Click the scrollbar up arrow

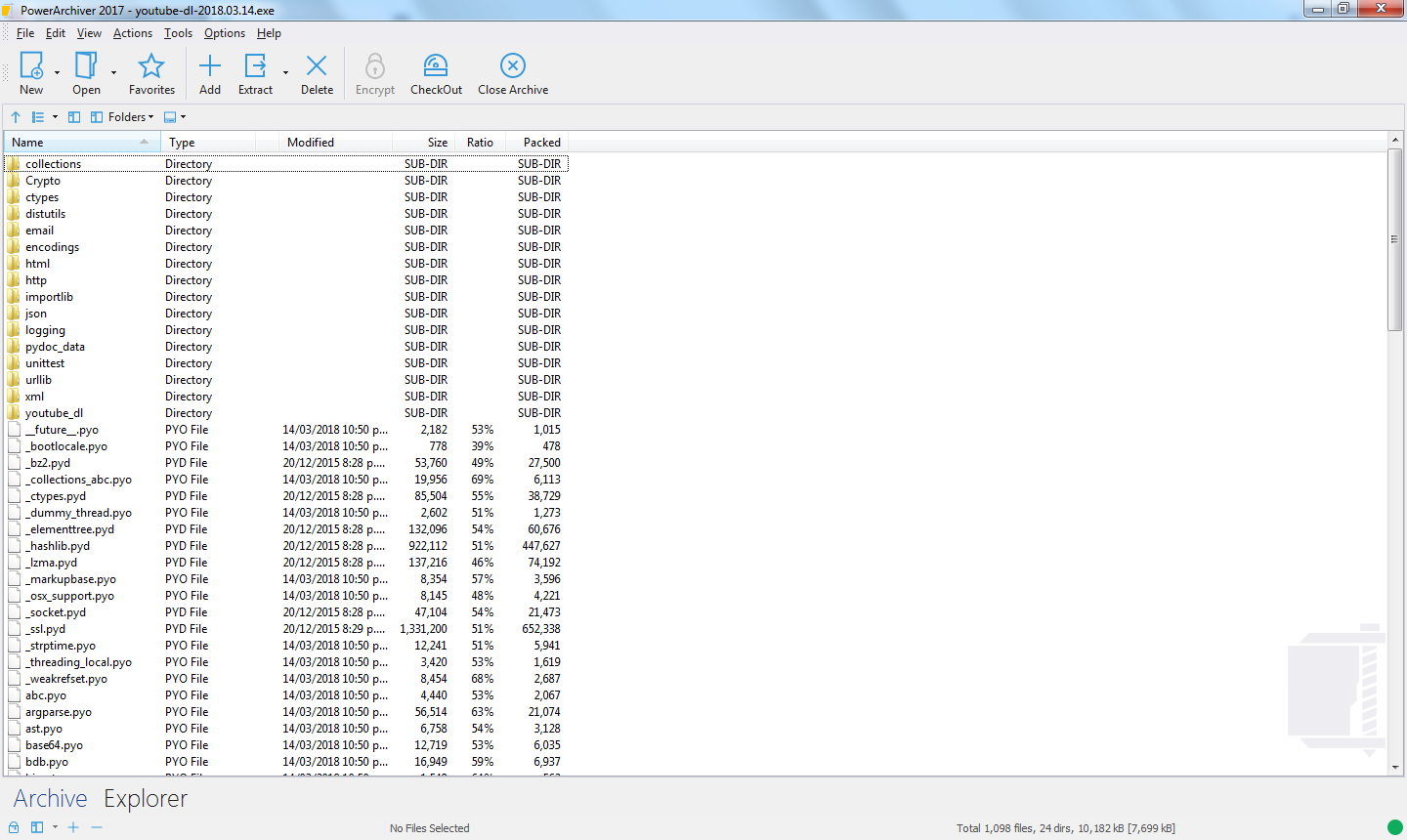click(x=1395, y=141)
